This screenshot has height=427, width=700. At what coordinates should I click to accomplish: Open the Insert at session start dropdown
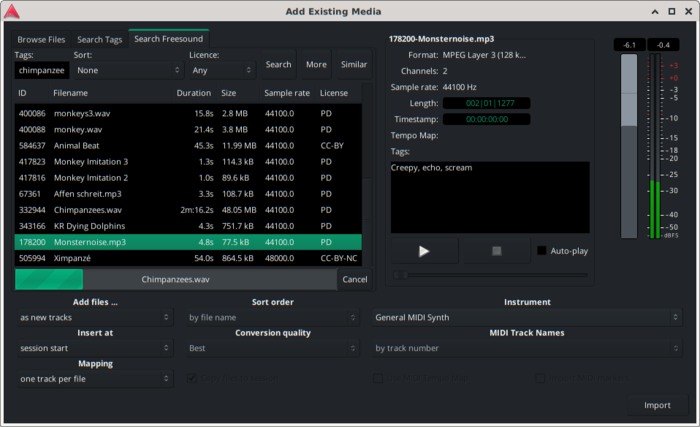(95, 349)
